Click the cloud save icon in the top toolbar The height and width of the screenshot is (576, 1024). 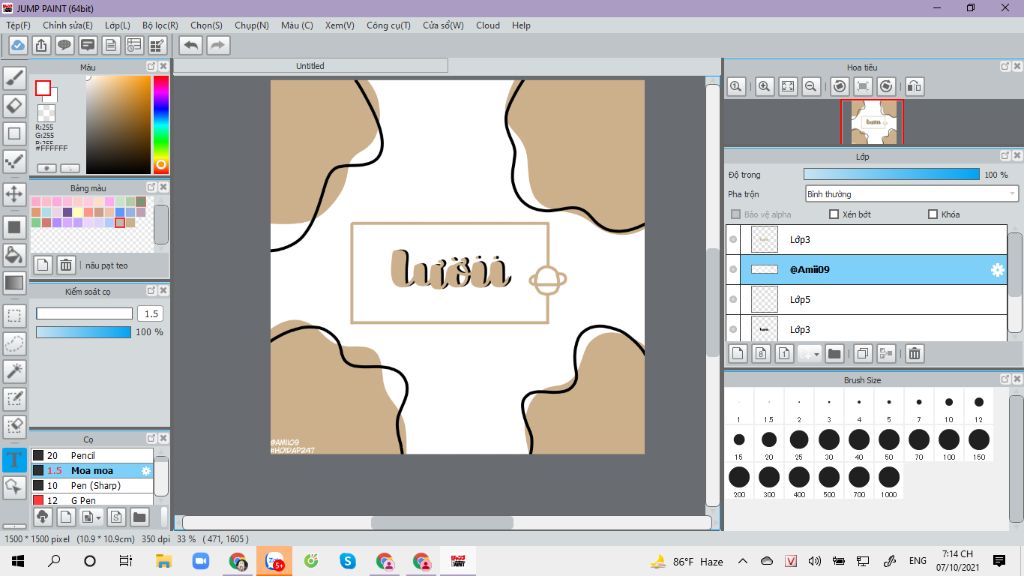(18, 46)
